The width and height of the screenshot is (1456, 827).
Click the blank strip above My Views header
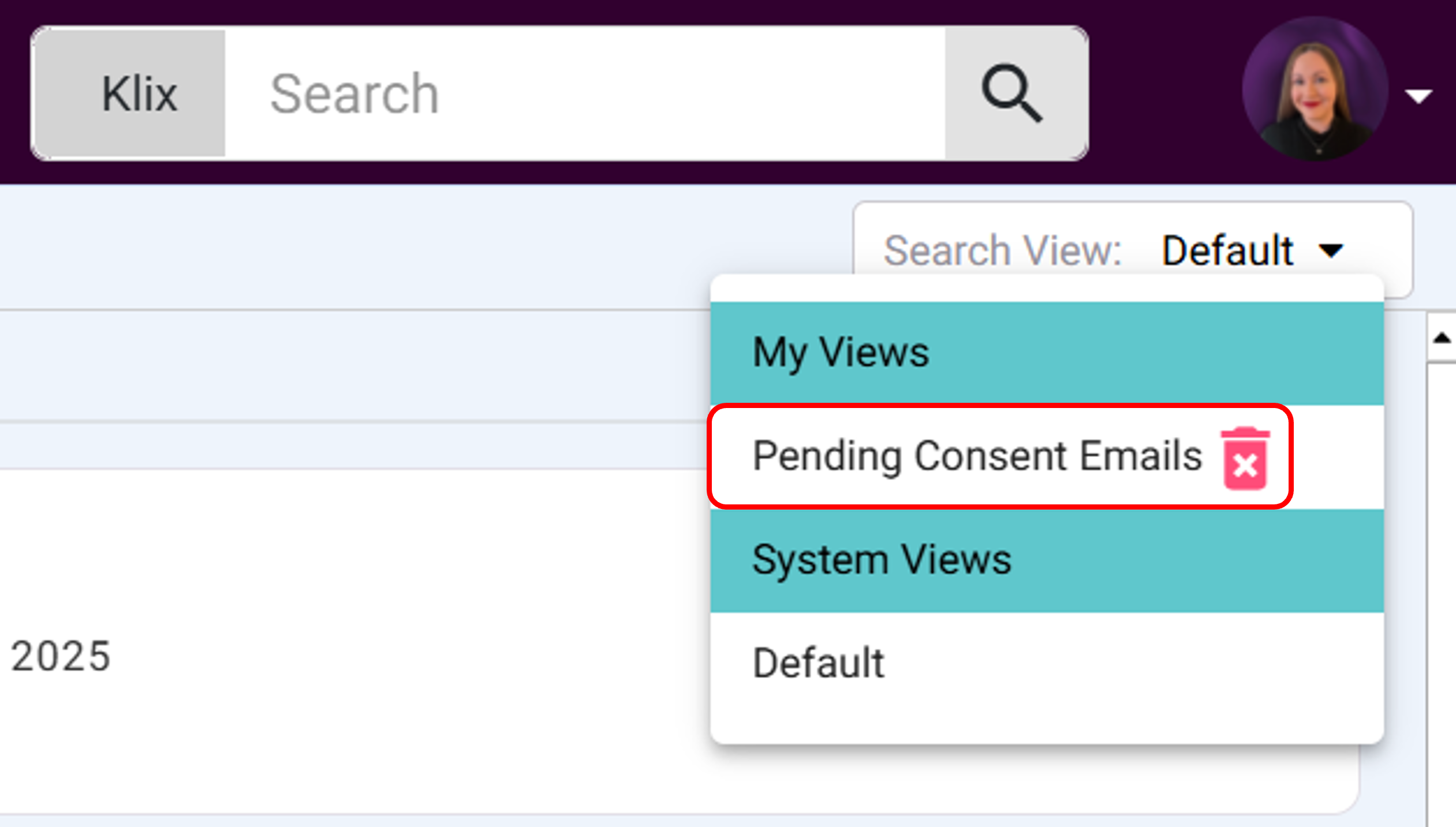1047,289
